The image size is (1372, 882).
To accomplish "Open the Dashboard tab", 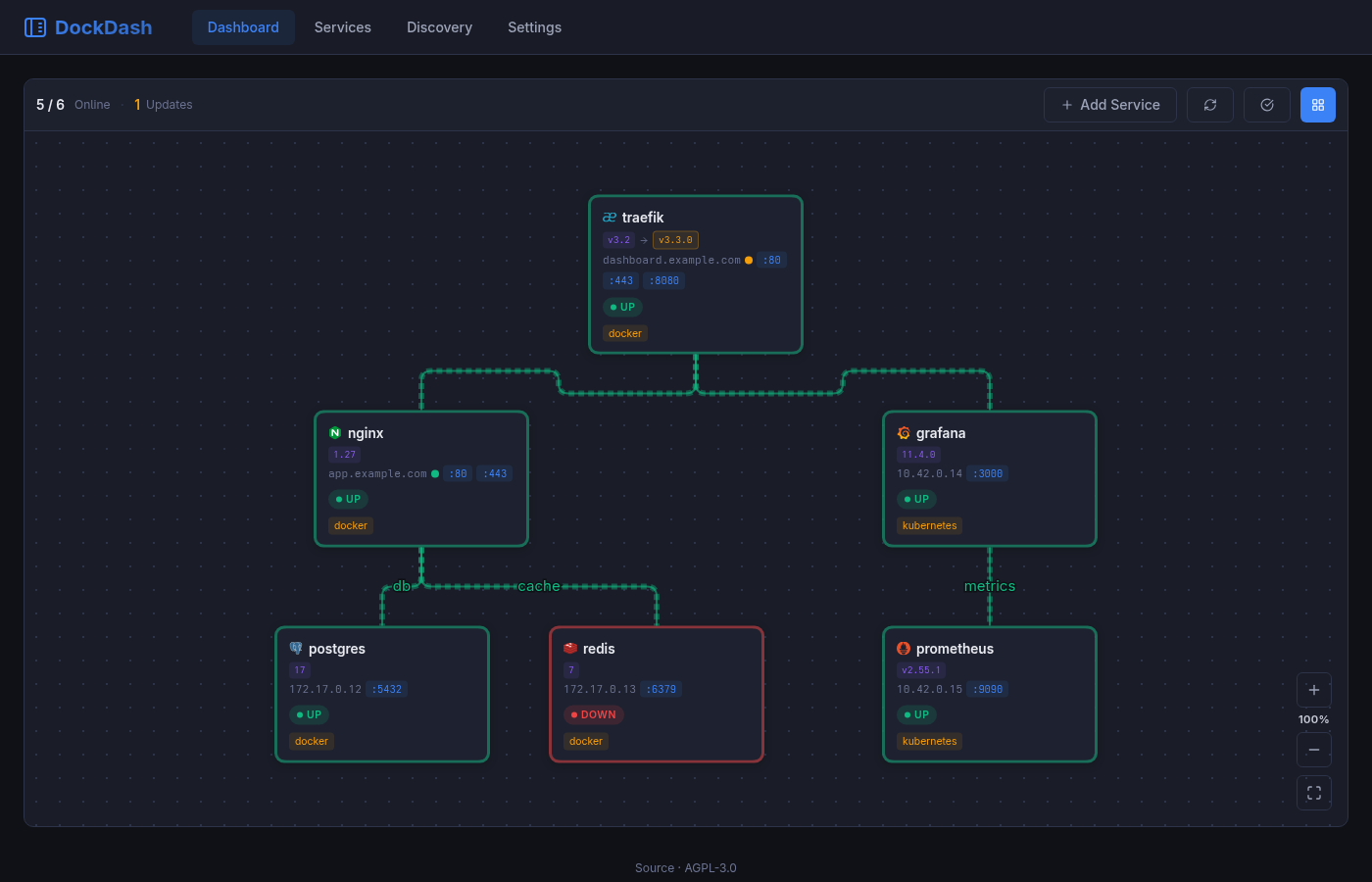I will pos(243,27).
